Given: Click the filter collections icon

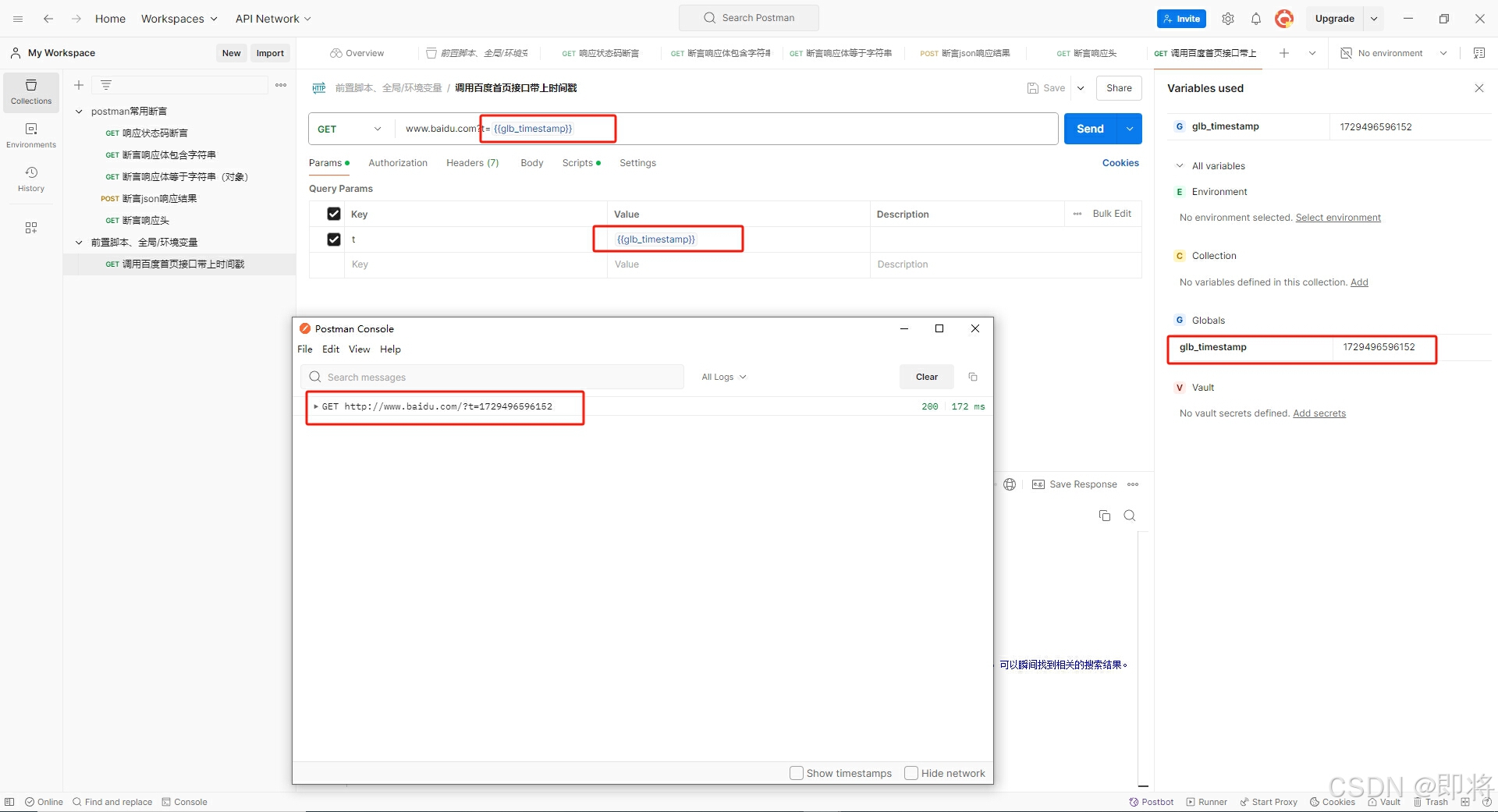Looking at the screenshot, I should coord(106,85).
